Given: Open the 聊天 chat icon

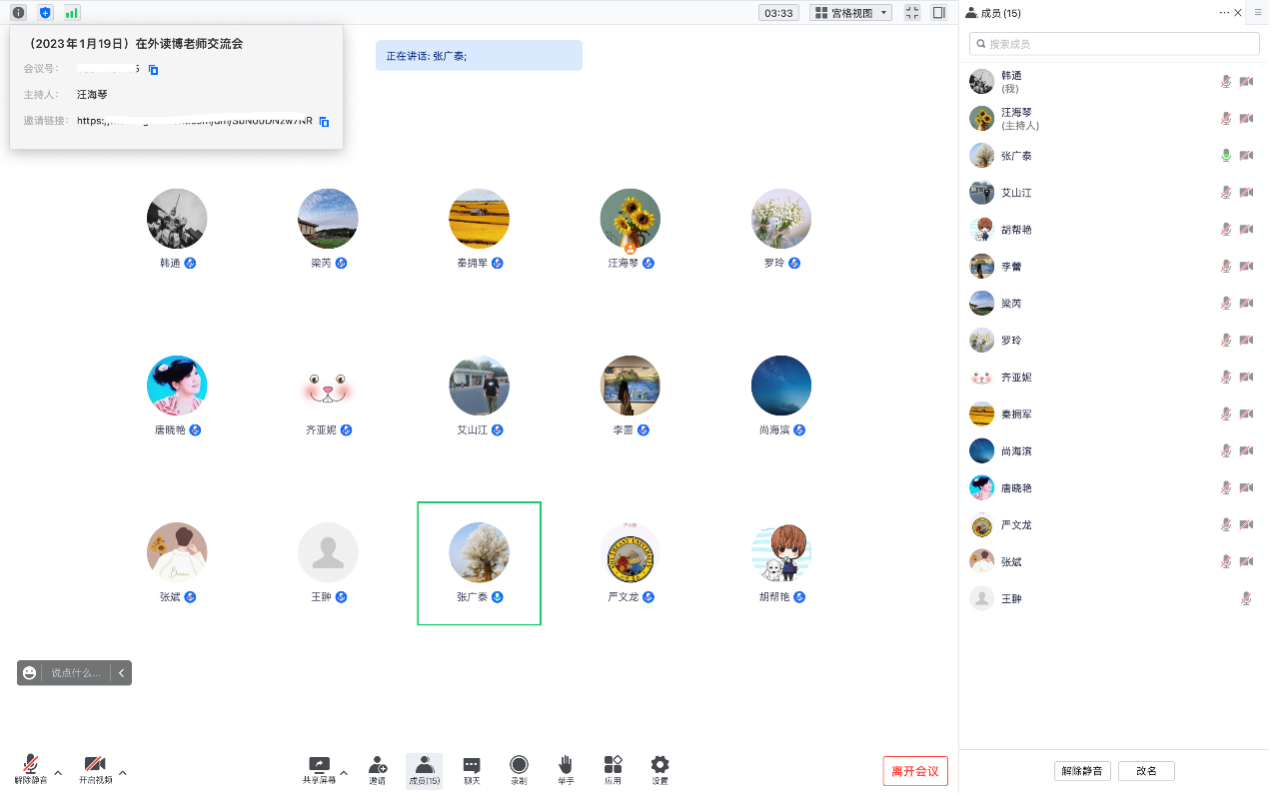Looking at the screenshot, I should pos(472,769).
